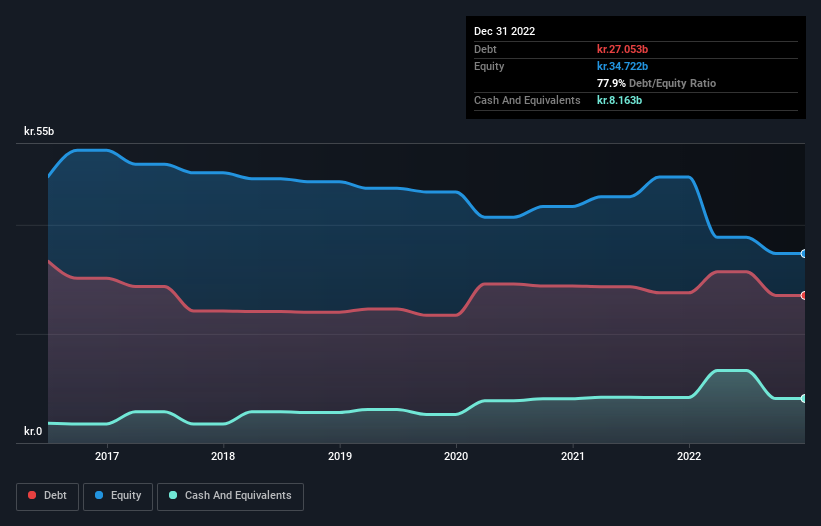The width and height of the screenshot is (821, 526).
Task: Select the 2022 x-axis label
Action: point(689,456)
